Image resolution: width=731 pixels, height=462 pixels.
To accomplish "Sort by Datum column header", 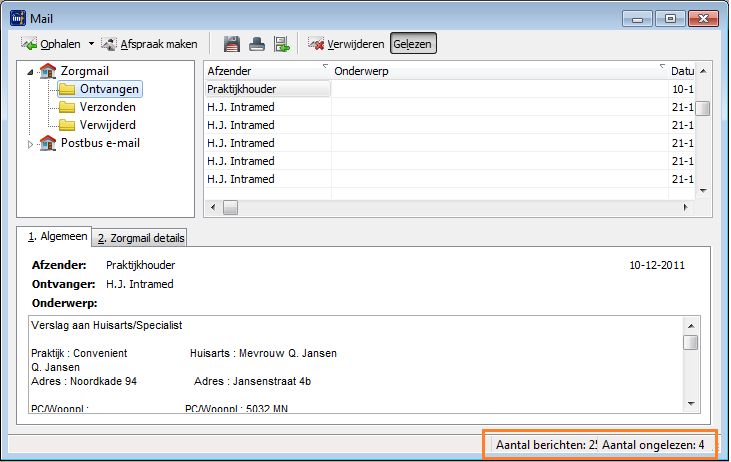I will coord(682,71).
